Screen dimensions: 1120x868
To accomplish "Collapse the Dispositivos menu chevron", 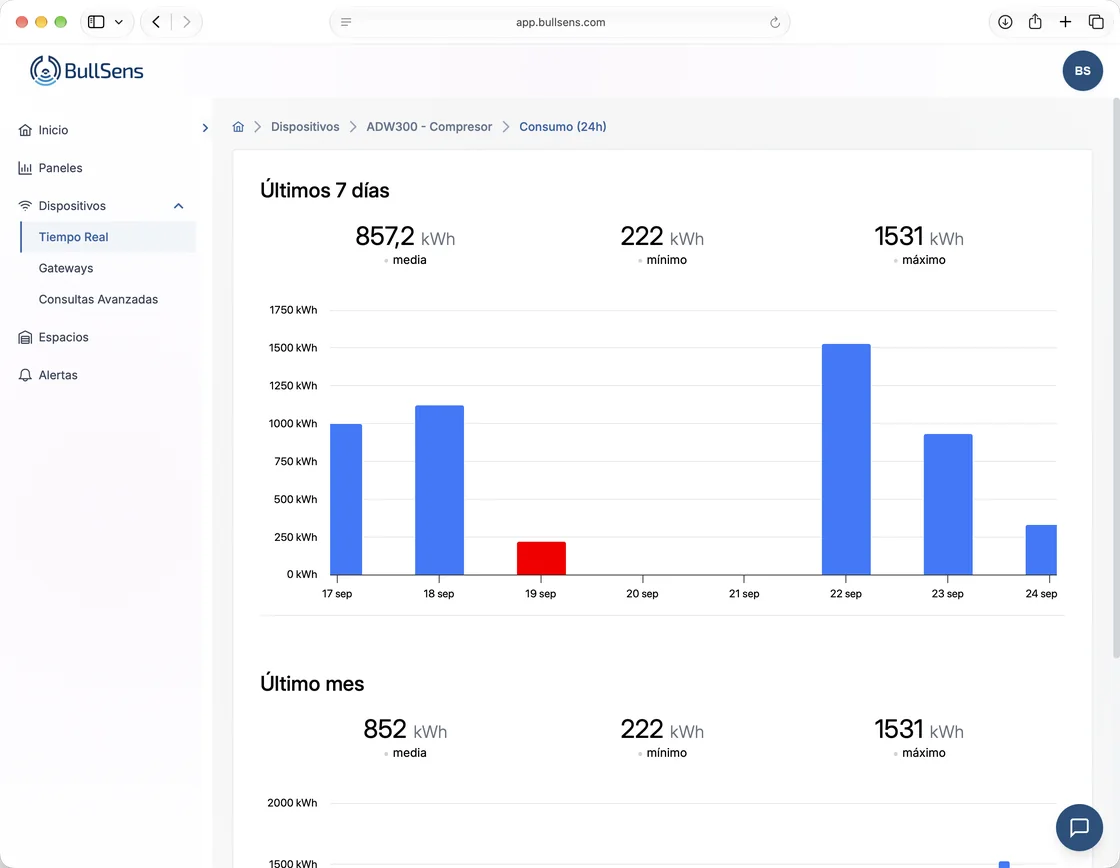I will pyautogui.click(x=179, y=206).
